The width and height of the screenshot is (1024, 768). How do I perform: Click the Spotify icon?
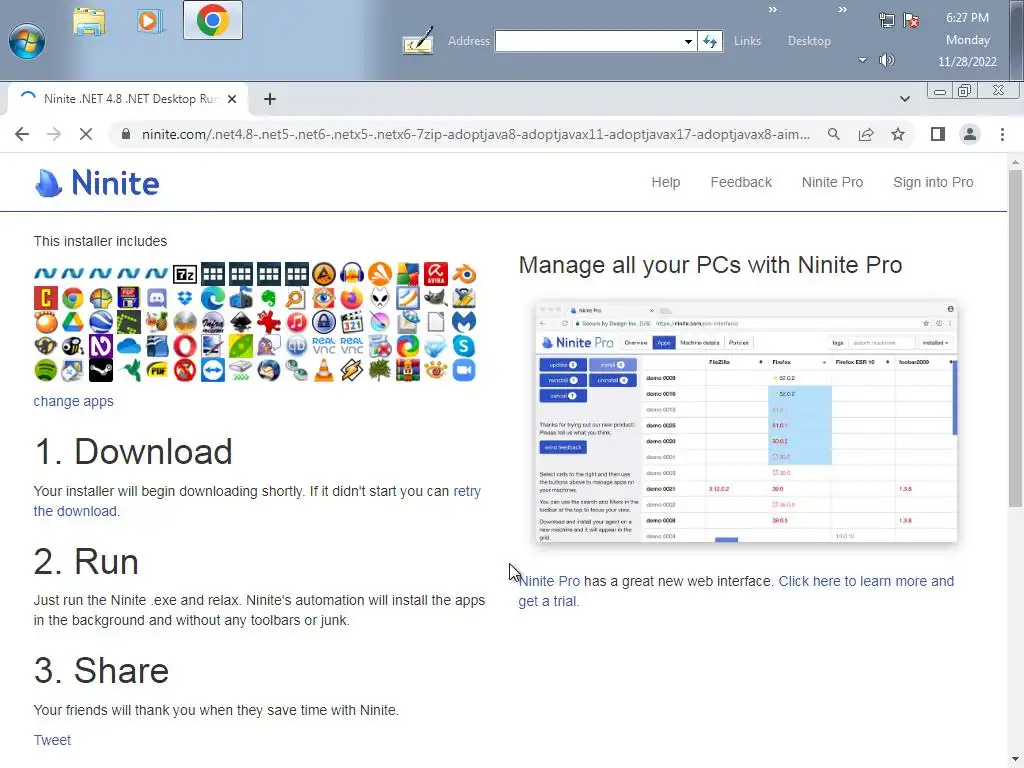[x=46, y=370]
